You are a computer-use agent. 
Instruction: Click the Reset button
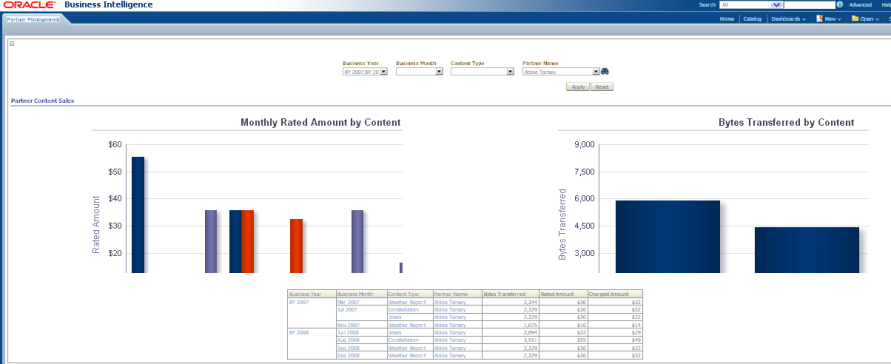(x=602, y=87)
